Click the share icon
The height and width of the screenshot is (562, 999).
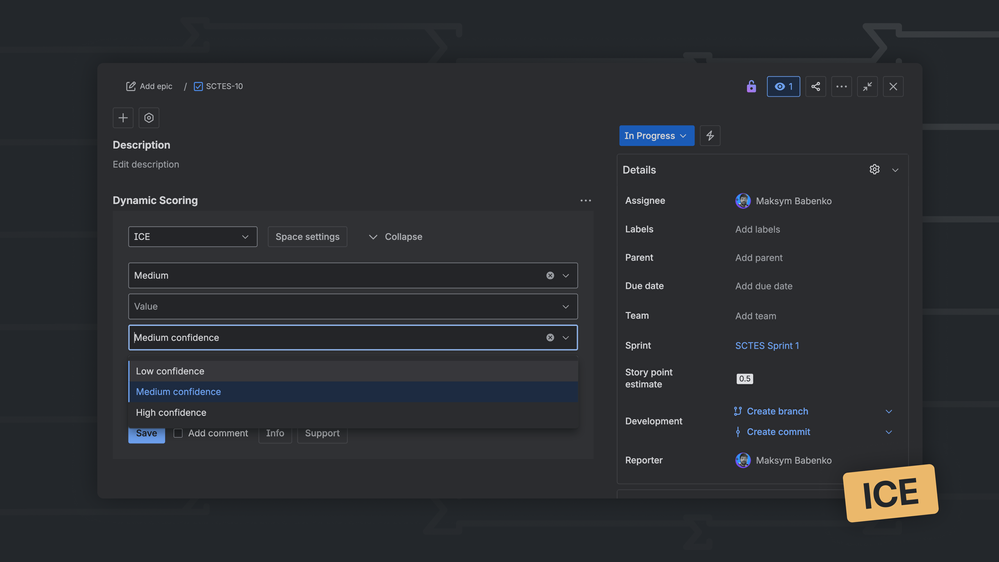click(x=816, y=87)
